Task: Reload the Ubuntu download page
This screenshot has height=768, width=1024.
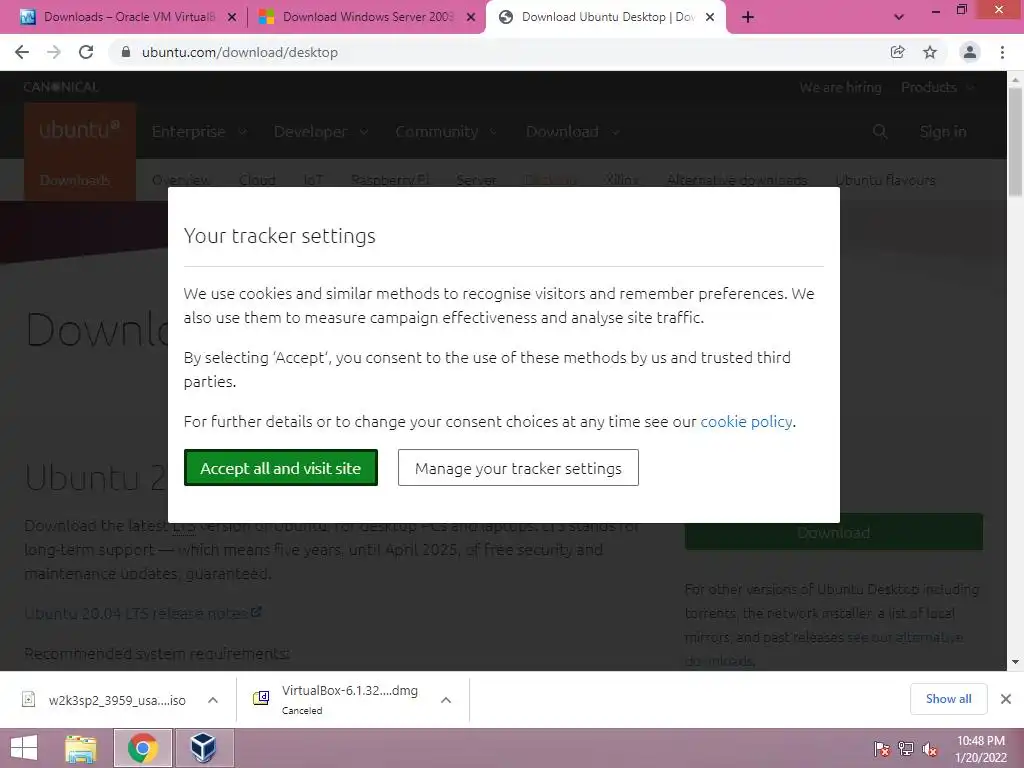Action: click(x=86, y=52)
